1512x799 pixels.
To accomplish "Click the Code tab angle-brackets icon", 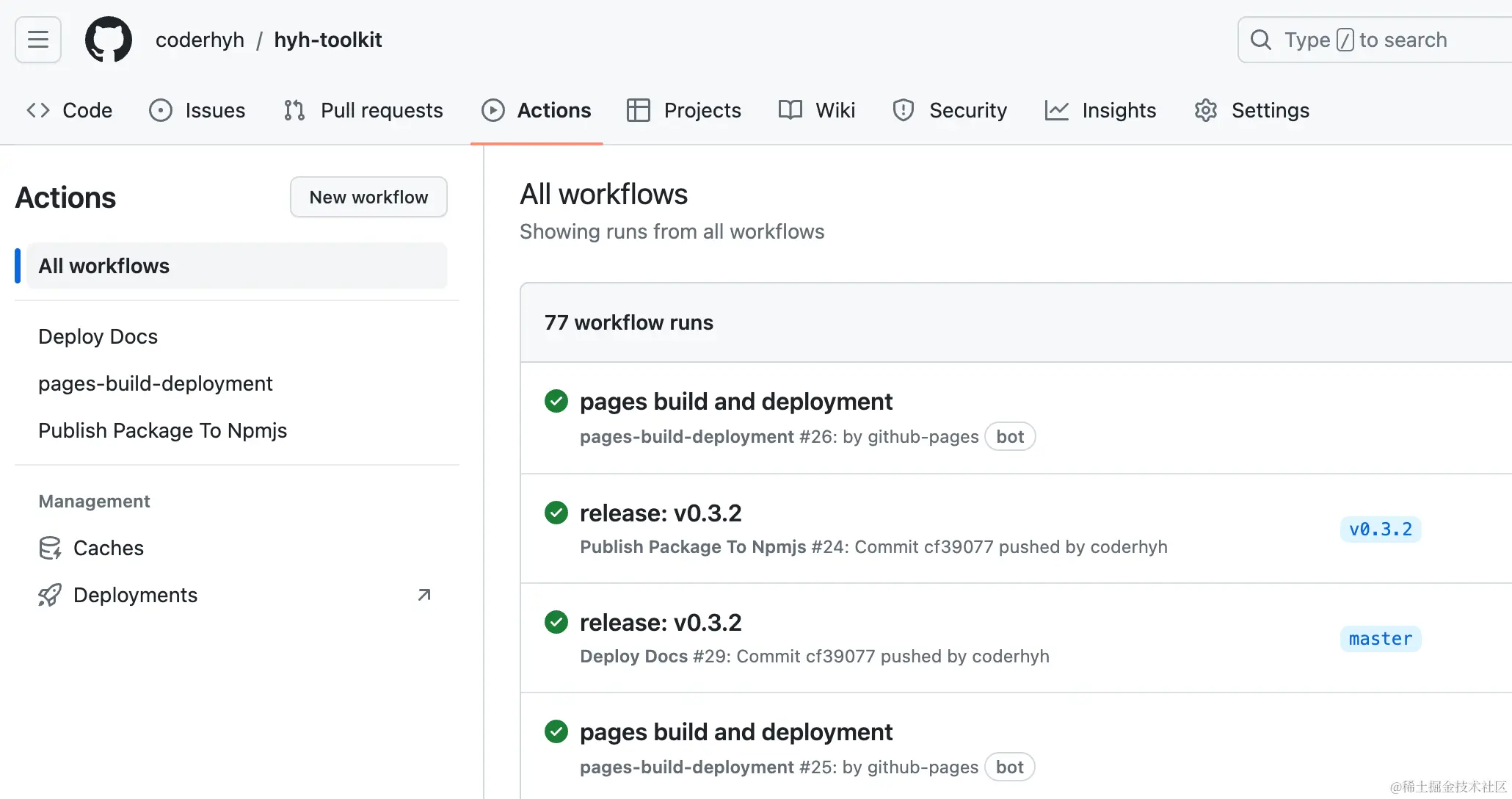I will coord(38,110).
